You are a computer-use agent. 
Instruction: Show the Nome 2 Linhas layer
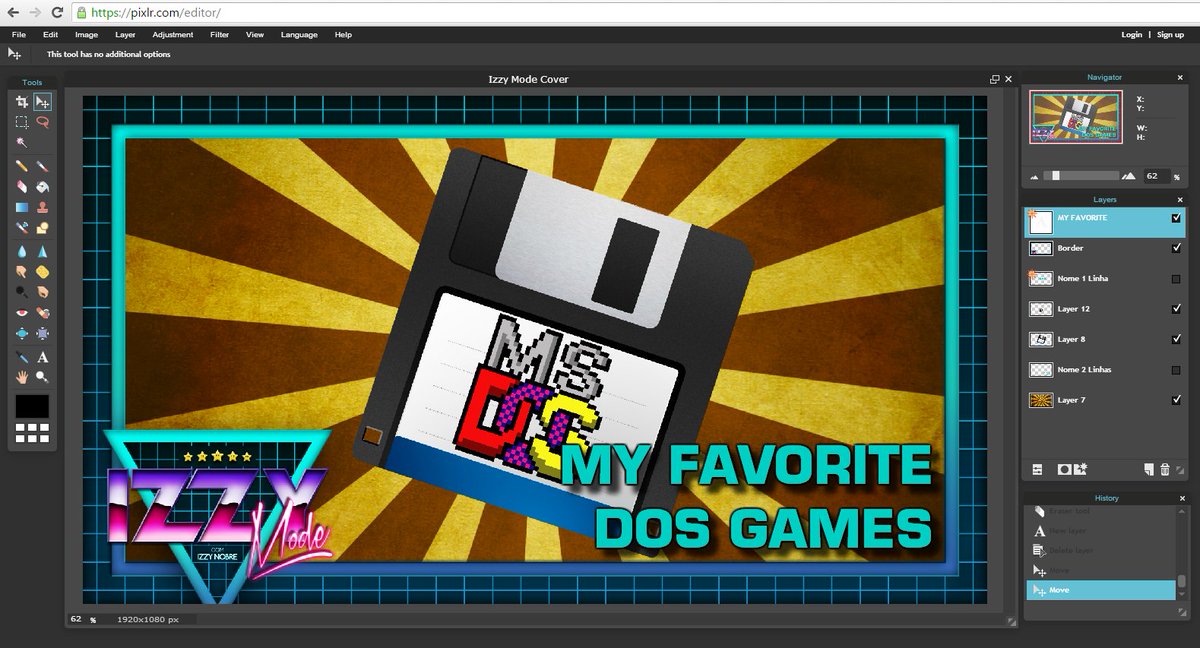pos(1176,370)
